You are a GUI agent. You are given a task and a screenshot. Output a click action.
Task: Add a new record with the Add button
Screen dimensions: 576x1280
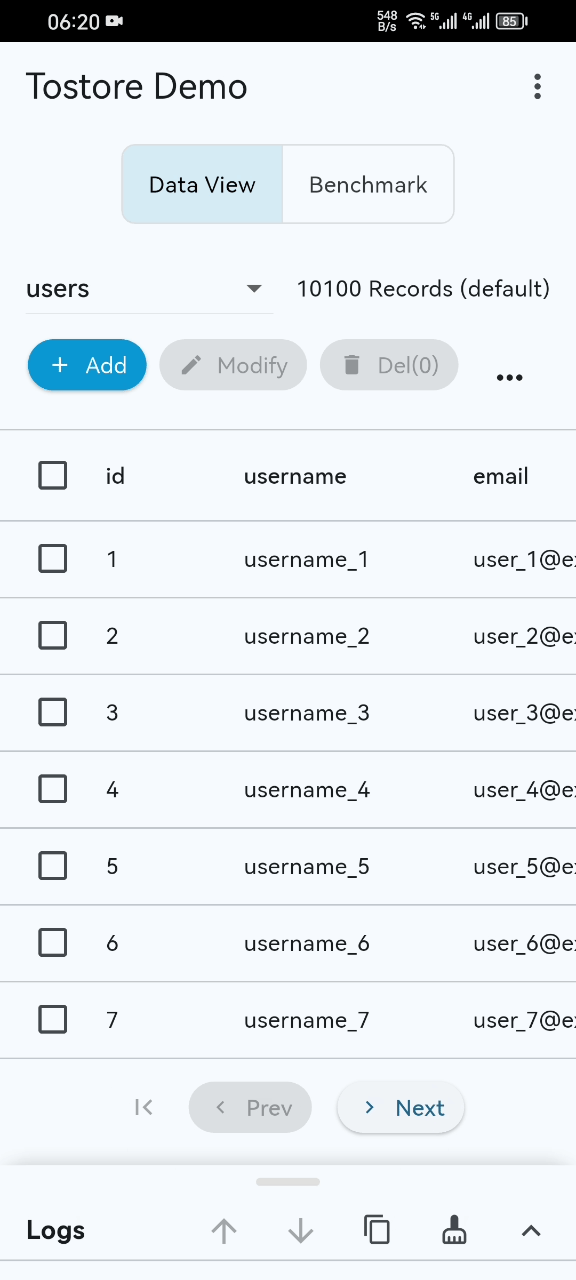tap(87, 365)
